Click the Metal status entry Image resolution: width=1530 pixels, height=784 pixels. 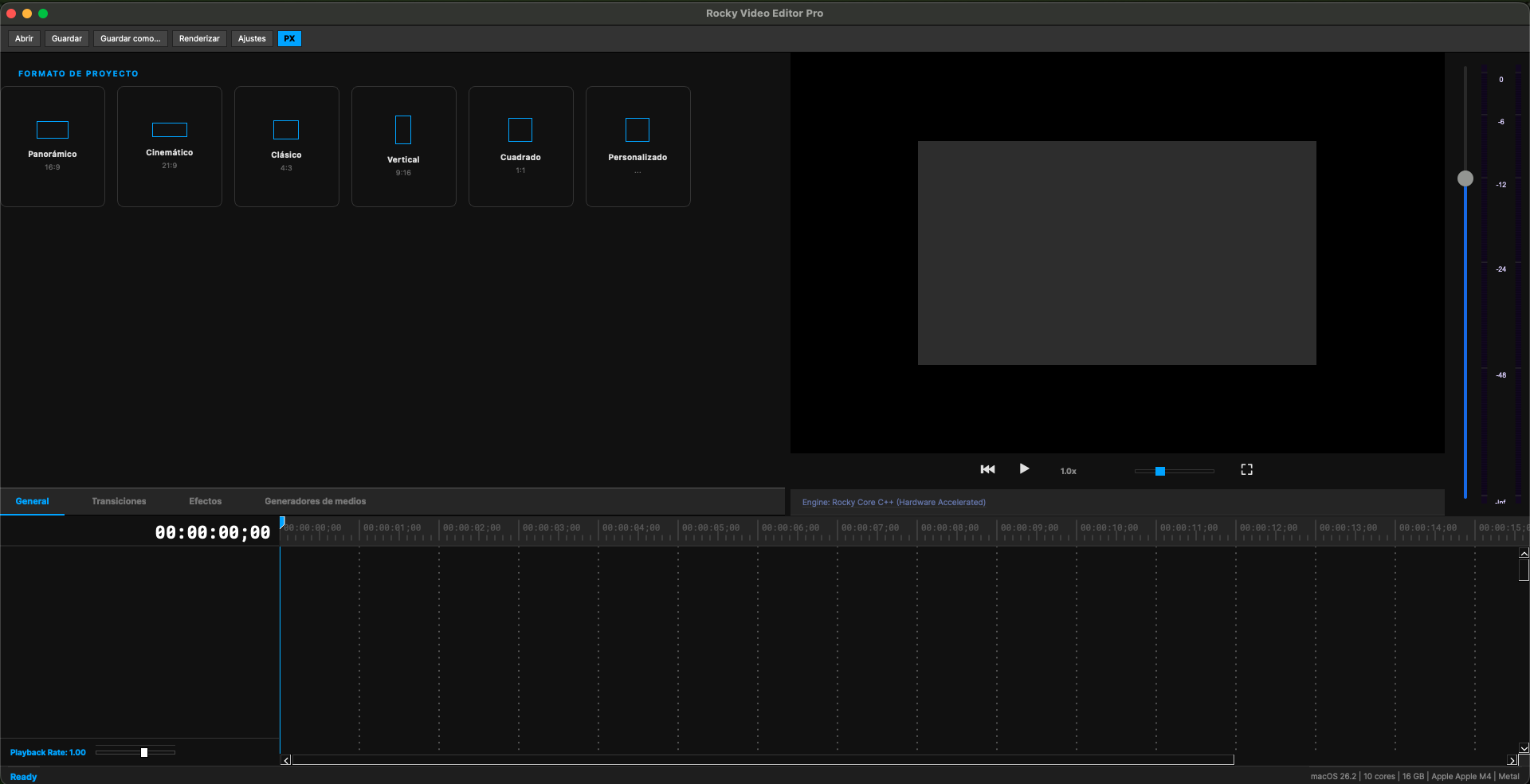click(x=1509, y=776)
